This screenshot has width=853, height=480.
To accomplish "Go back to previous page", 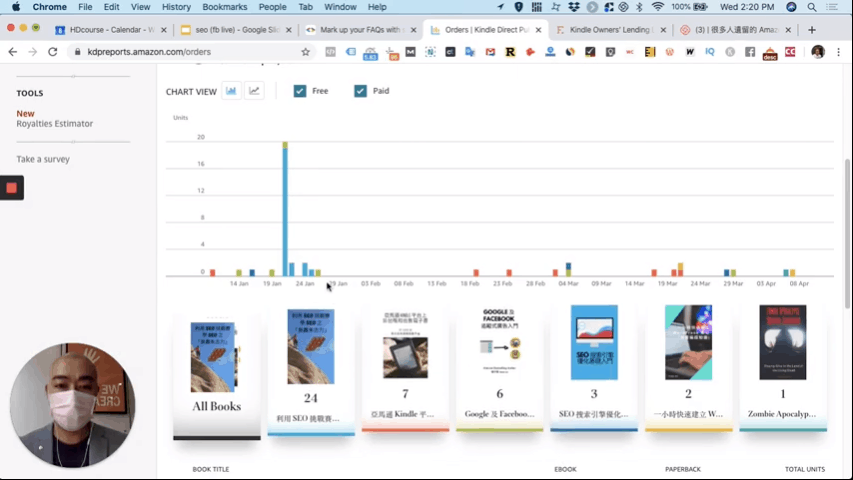I will (x=13, y=52).
